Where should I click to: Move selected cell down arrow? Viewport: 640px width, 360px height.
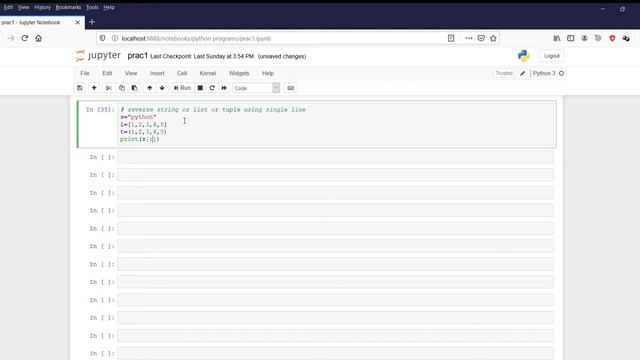[x=162, y=88]
